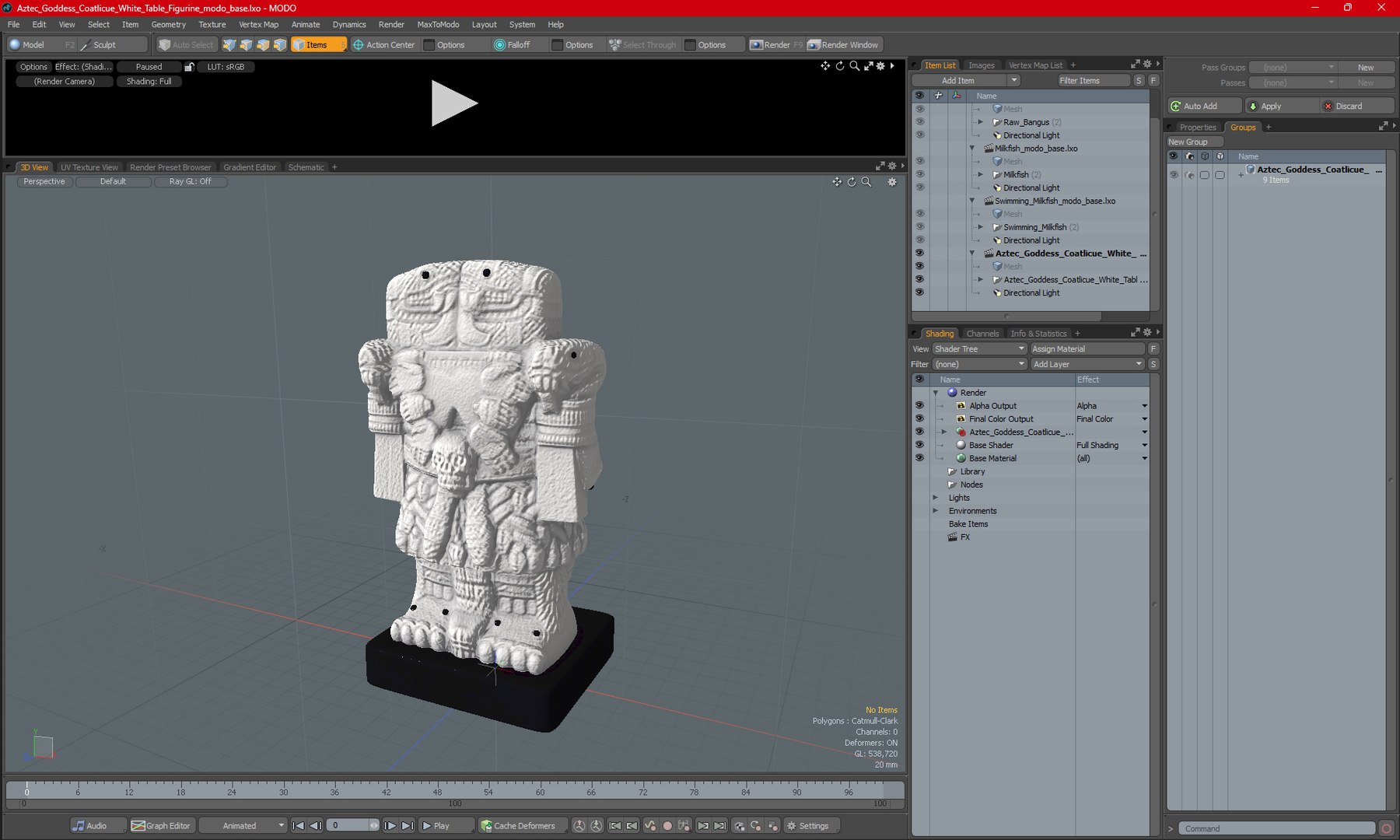Click the Action Center tool icon
Viewport: 1400px width, 840px height.
(359, 45)
